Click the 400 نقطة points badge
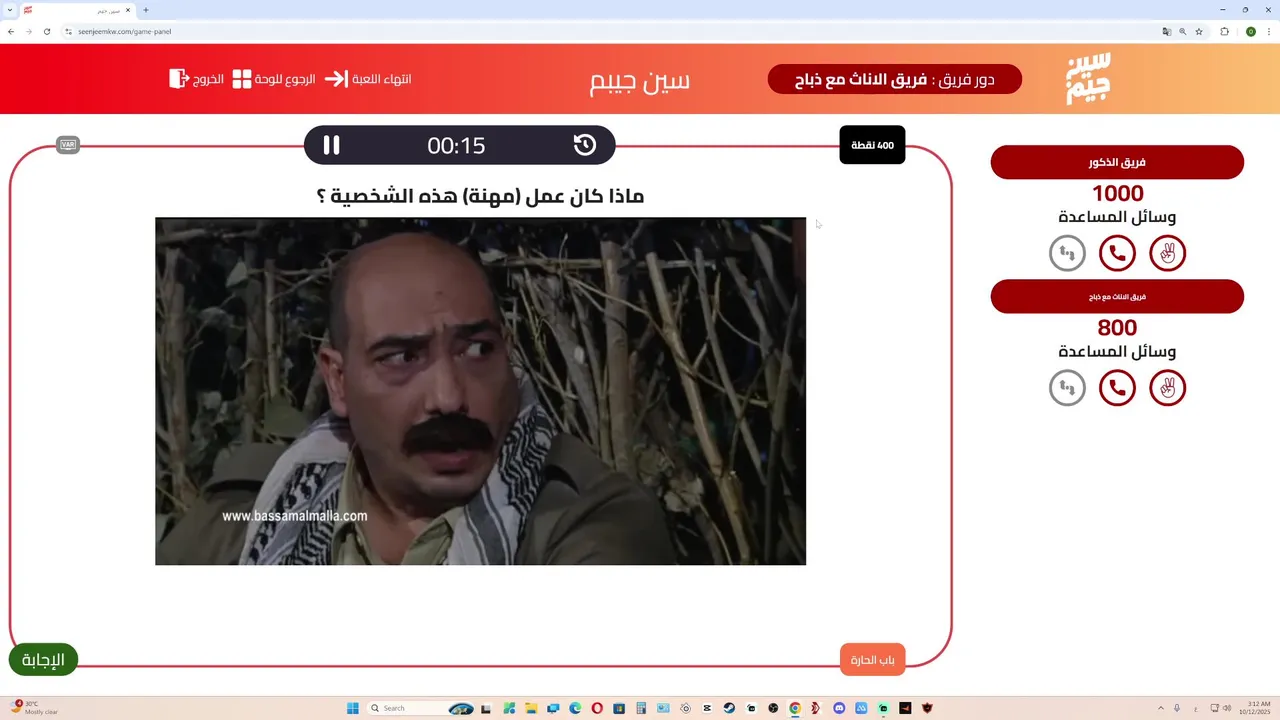Screen dimensions: 1280x720 coord(872,145)
